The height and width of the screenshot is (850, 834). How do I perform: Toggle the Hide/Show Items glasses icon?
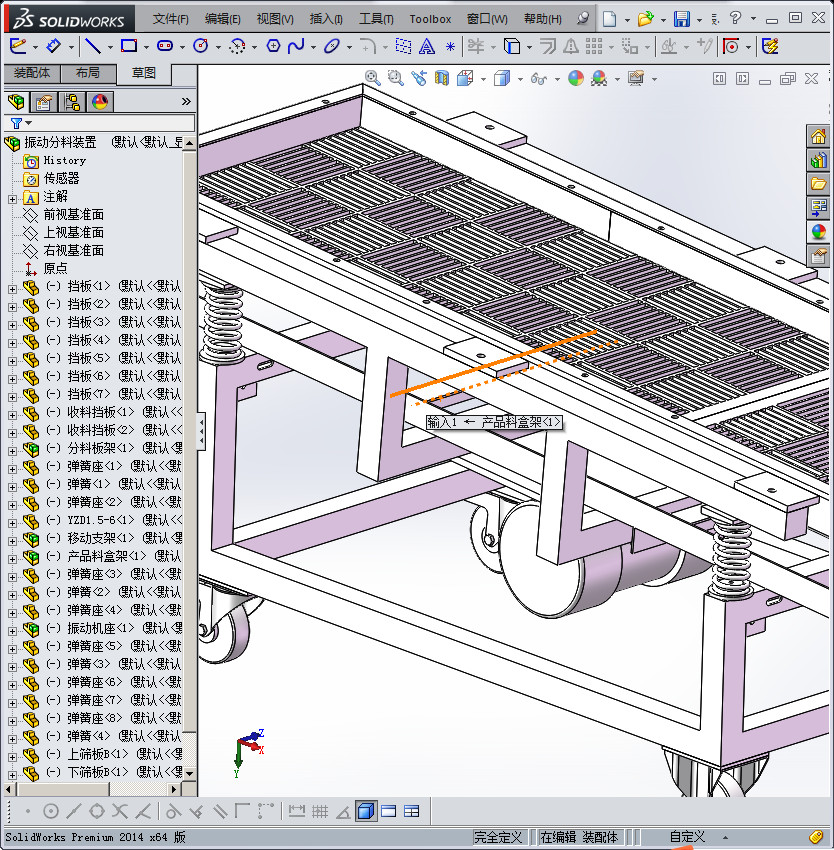pos(538,79)
